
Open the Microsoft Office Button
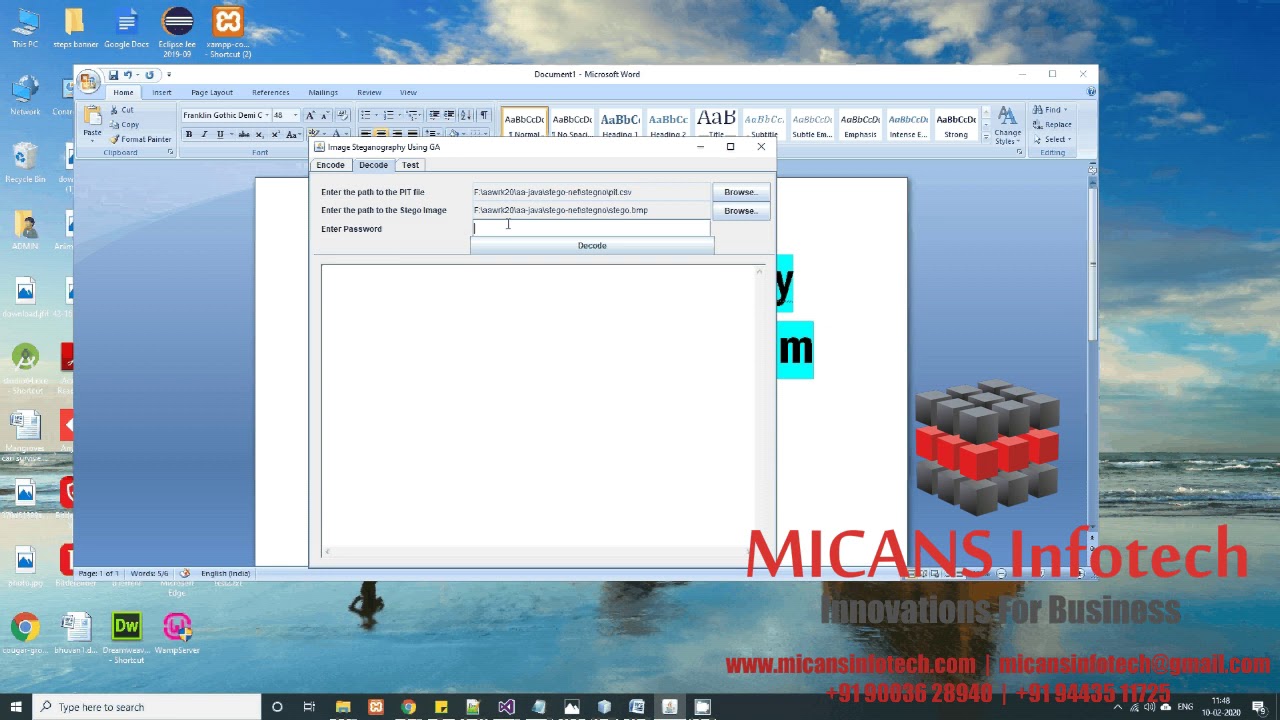(88, 81)
